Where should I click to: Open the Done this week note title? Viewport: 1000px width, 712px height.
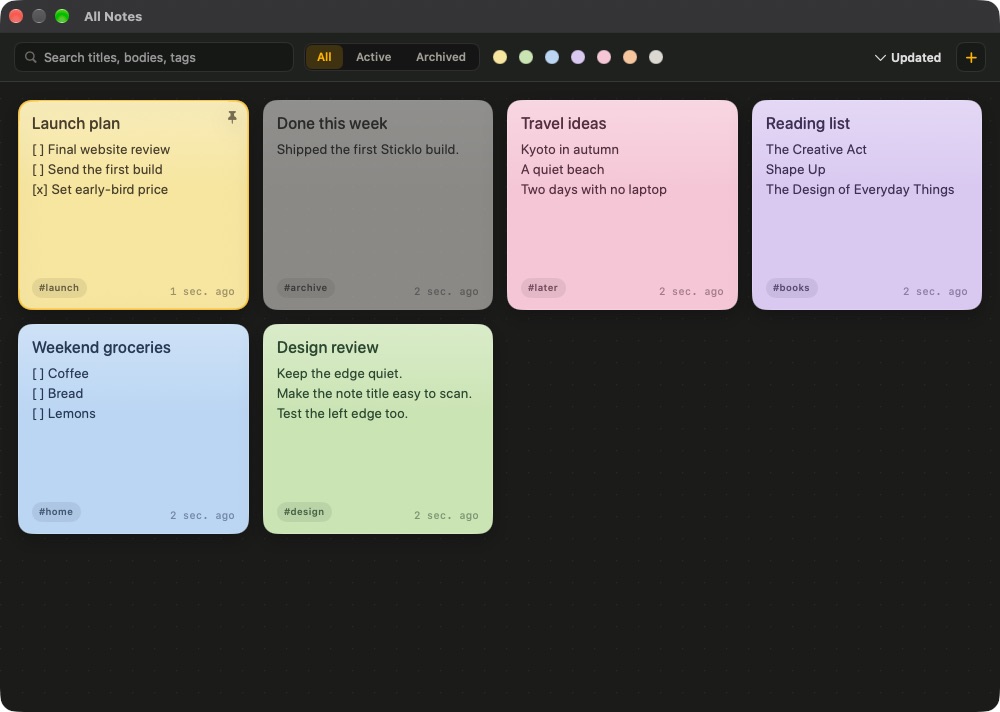[x=332, y=123]
